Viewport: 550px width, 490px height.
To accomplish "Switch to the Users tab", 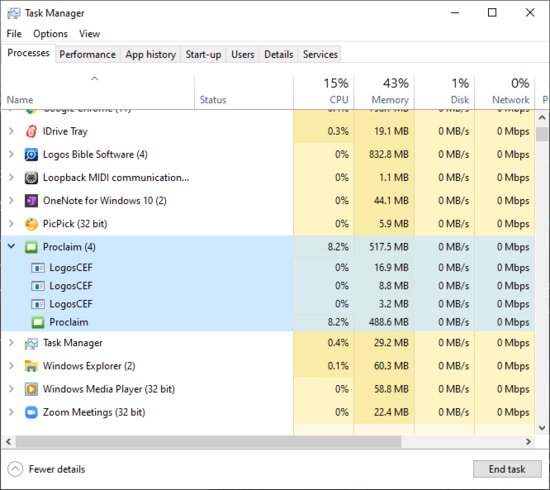I will click(x=242, y=54).
